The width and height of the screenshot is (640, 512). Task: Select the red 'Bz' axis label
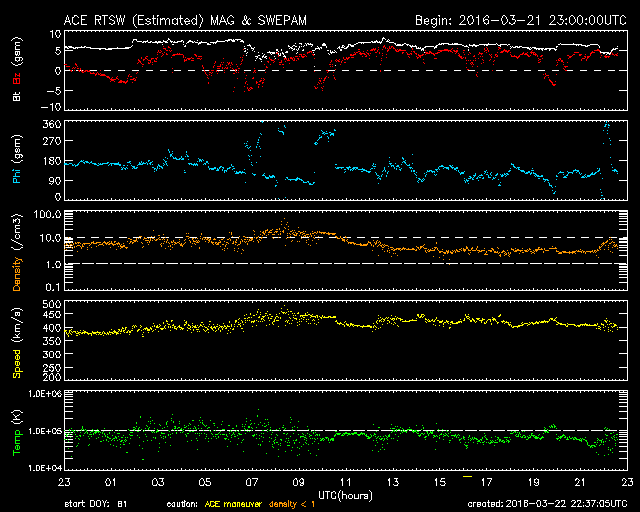tap(17, 78)
